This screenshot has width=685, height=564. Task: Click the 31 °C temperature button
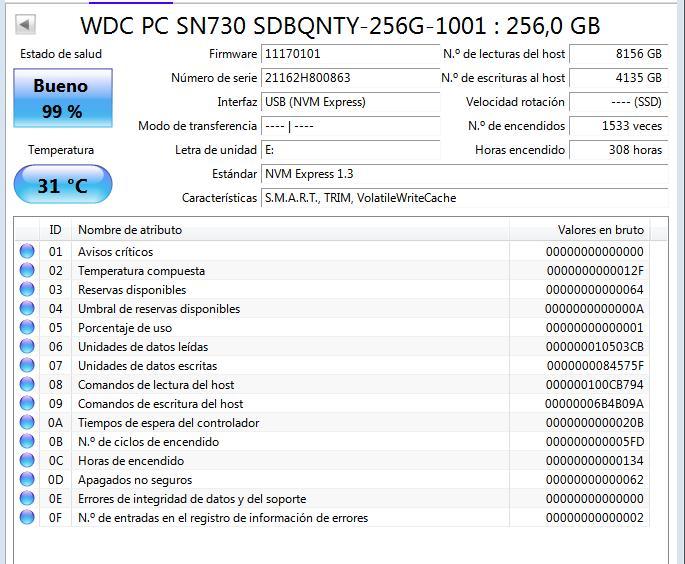pos(63,184)
